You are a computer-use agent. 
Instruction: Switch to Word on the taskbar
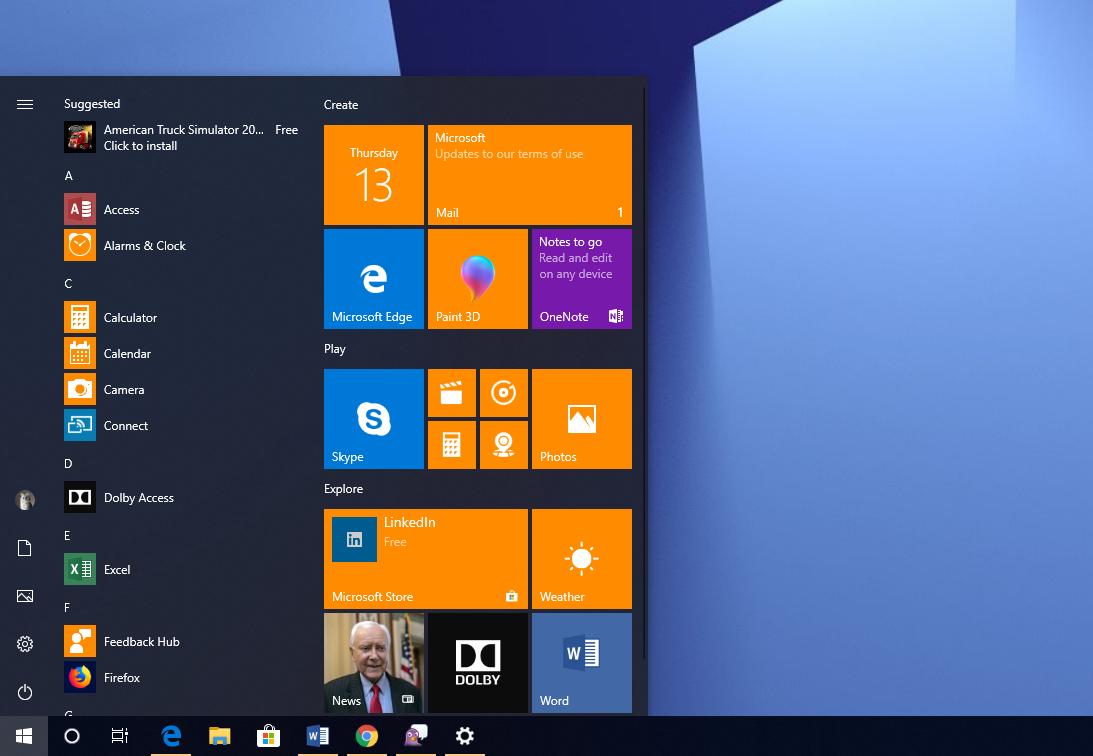318,736
